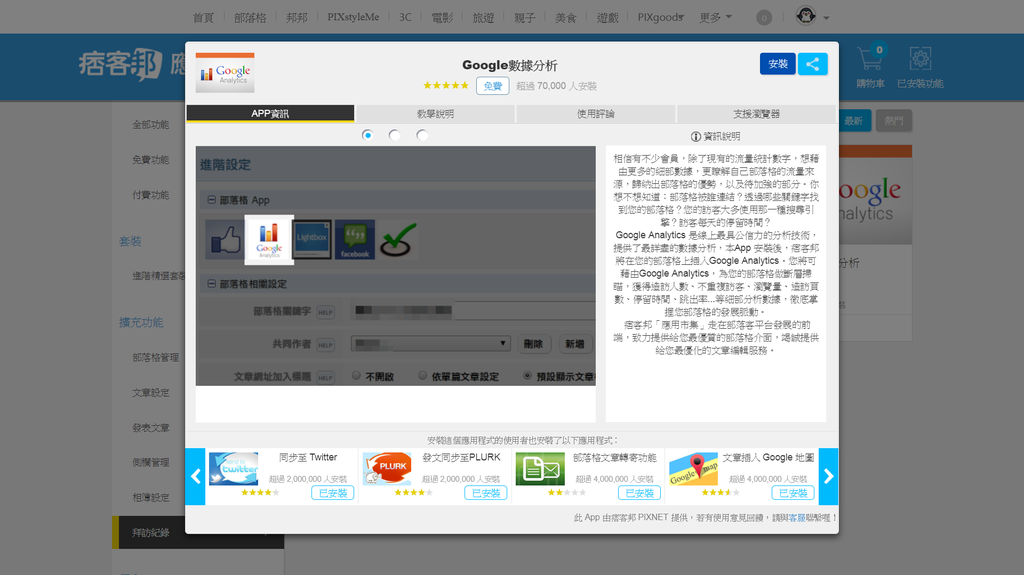
Task: Open 首頁 in top navigation
Action: click(203, 18)
